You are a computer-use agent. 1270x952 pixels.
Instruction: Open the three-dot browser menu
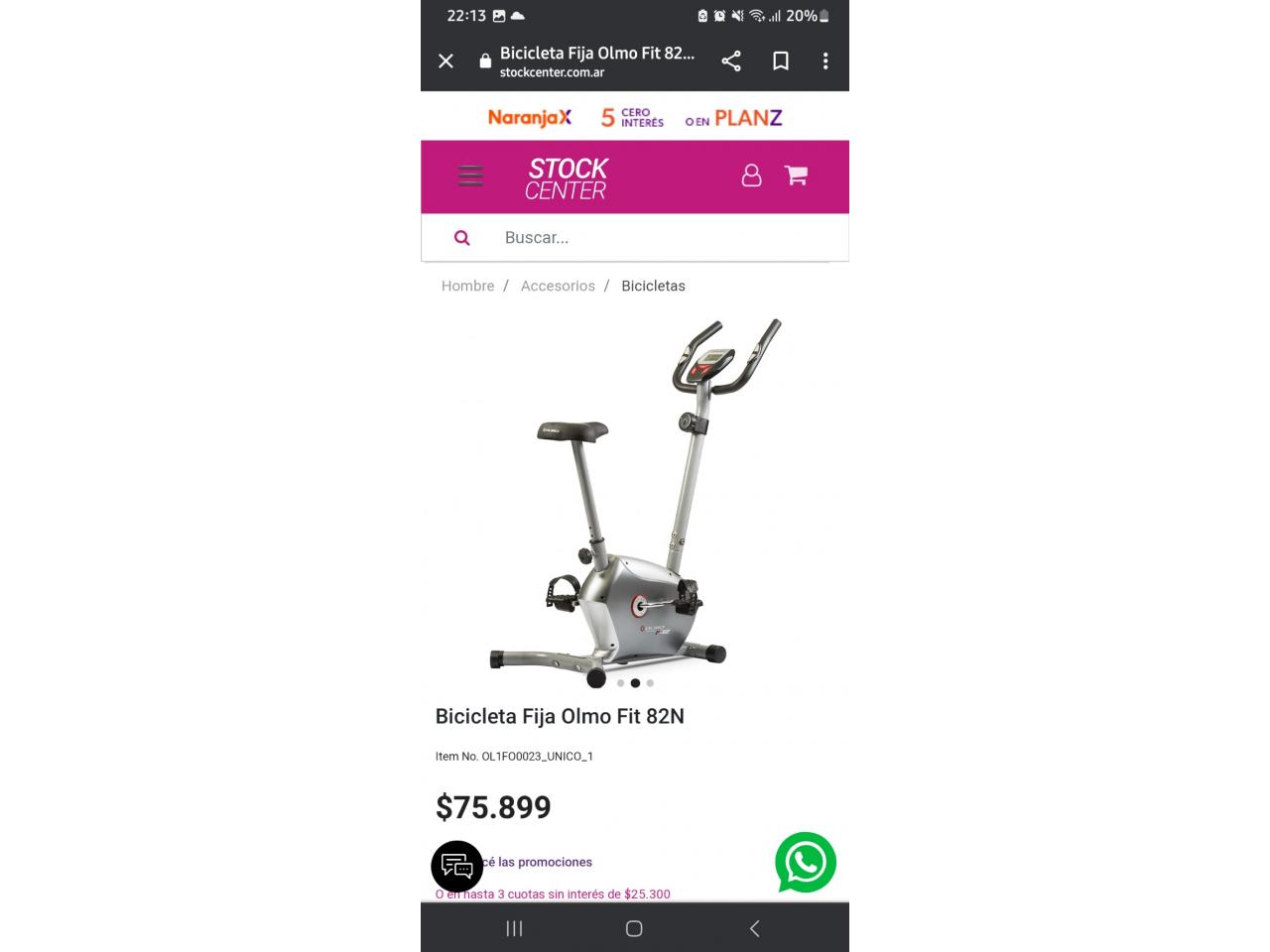pyautogui.click(x=825, y=61)
